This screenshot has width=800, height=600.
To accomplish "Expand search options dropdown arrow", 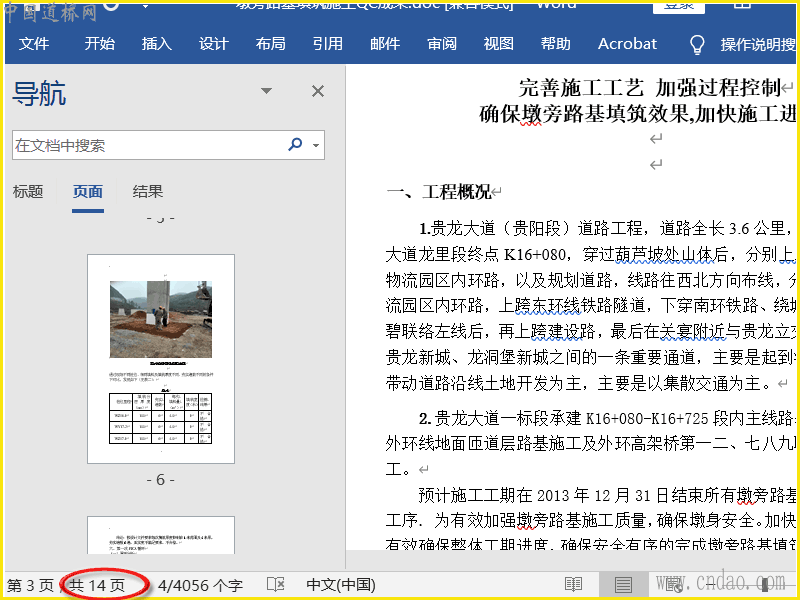I will pos(317,146).
